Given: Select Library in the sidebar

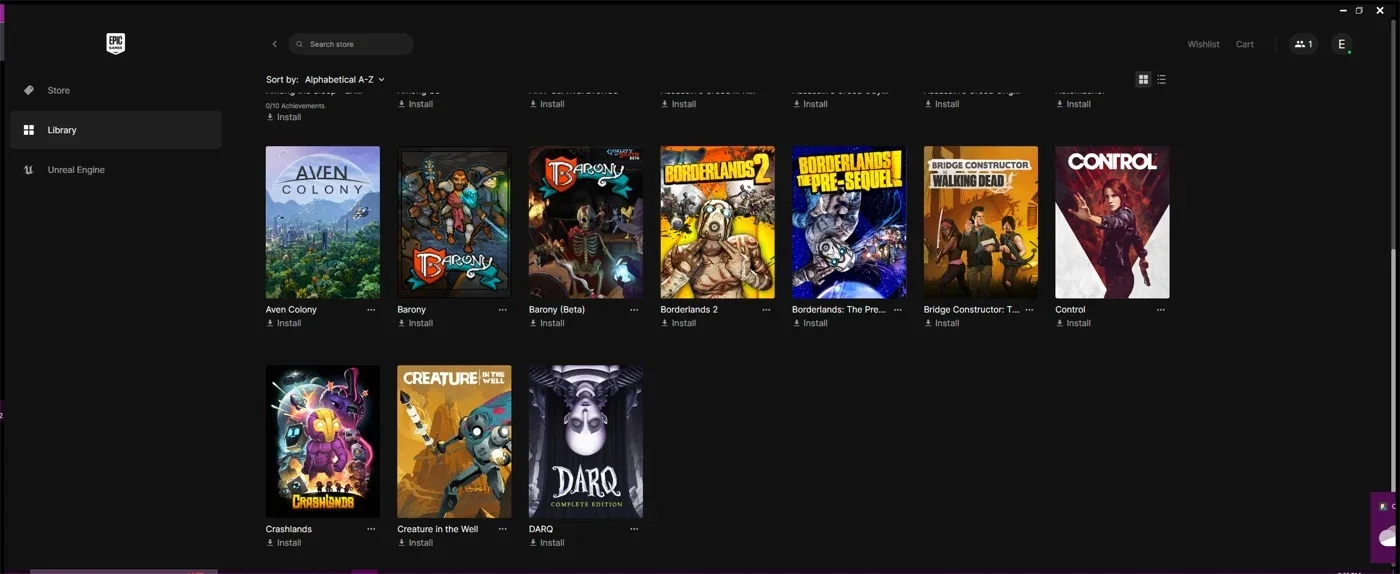Looking at the screenshot, I should tap(116, 130).
